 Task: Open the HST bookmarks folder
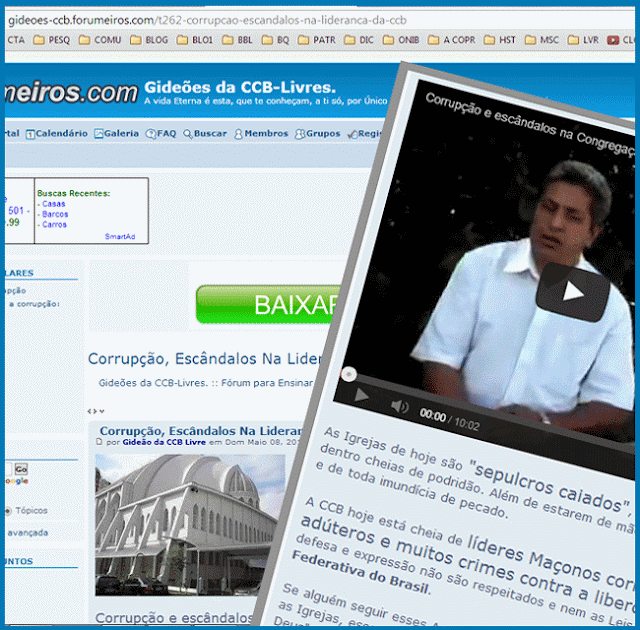tap(500, 40)
